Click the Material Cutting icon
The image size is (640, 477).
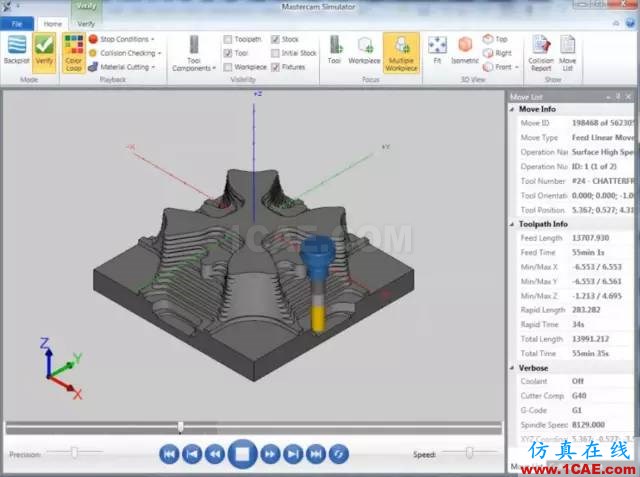coord(93,67)
